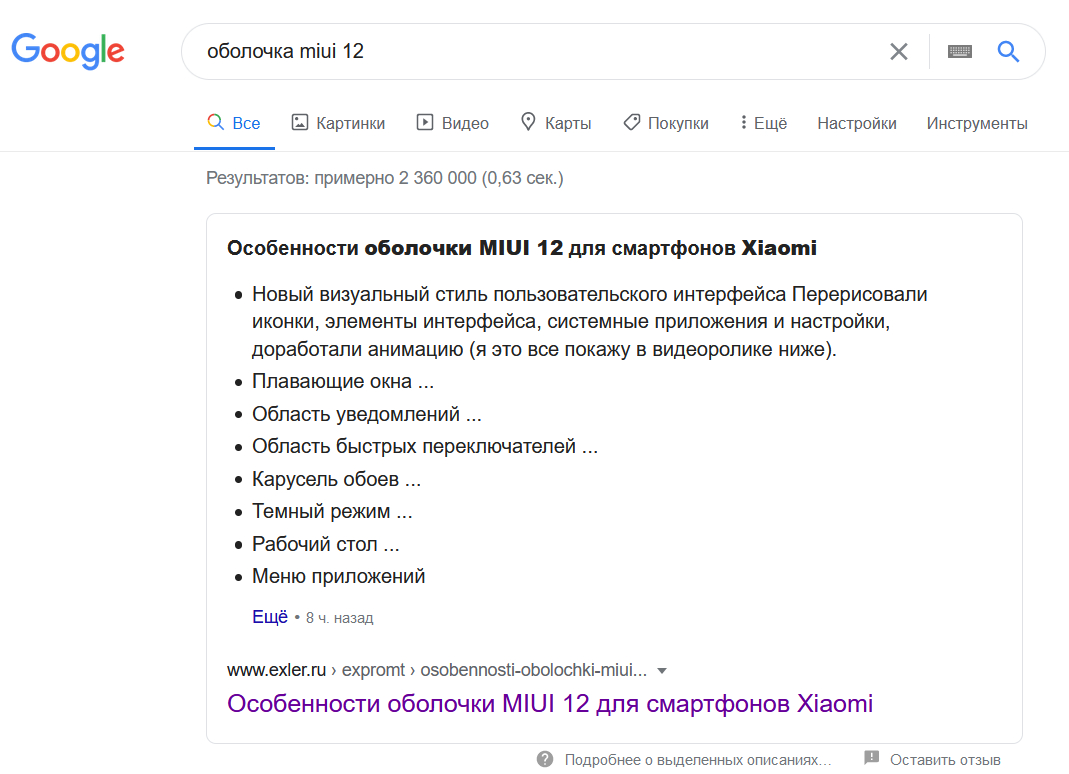Screen dimensions: 1069x774
Task: Click the blue magnifier search button
Action: (1008, 51)
